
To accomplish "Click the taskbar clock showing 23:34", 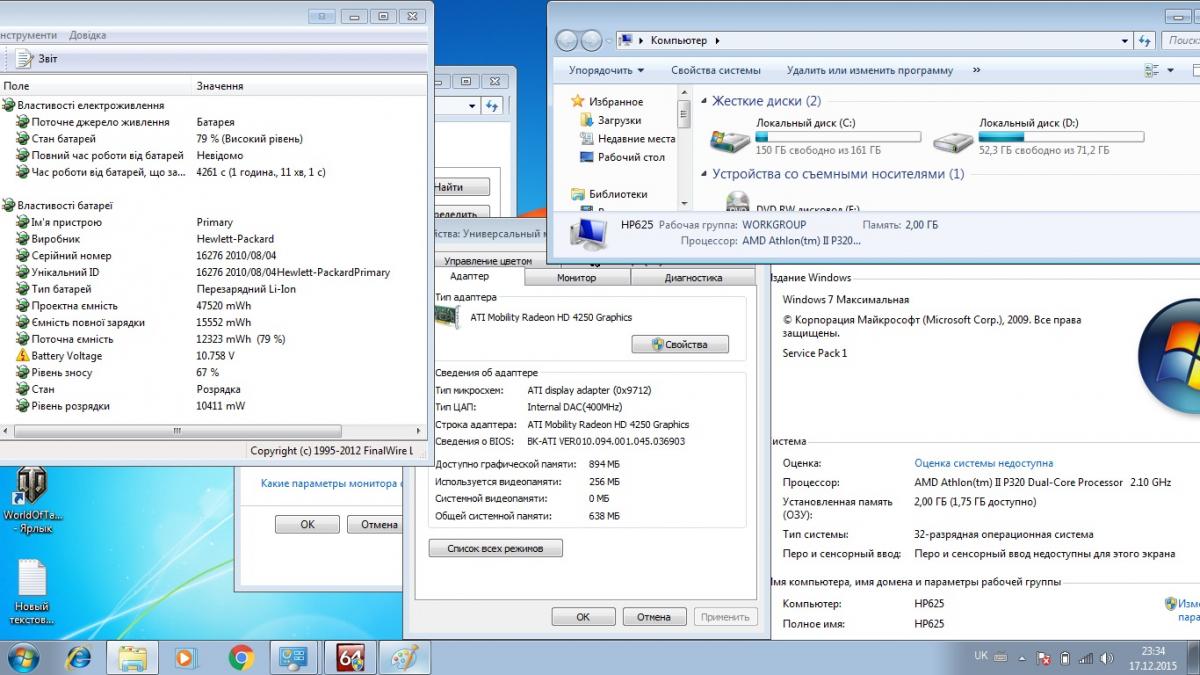I will (1154, 651).
